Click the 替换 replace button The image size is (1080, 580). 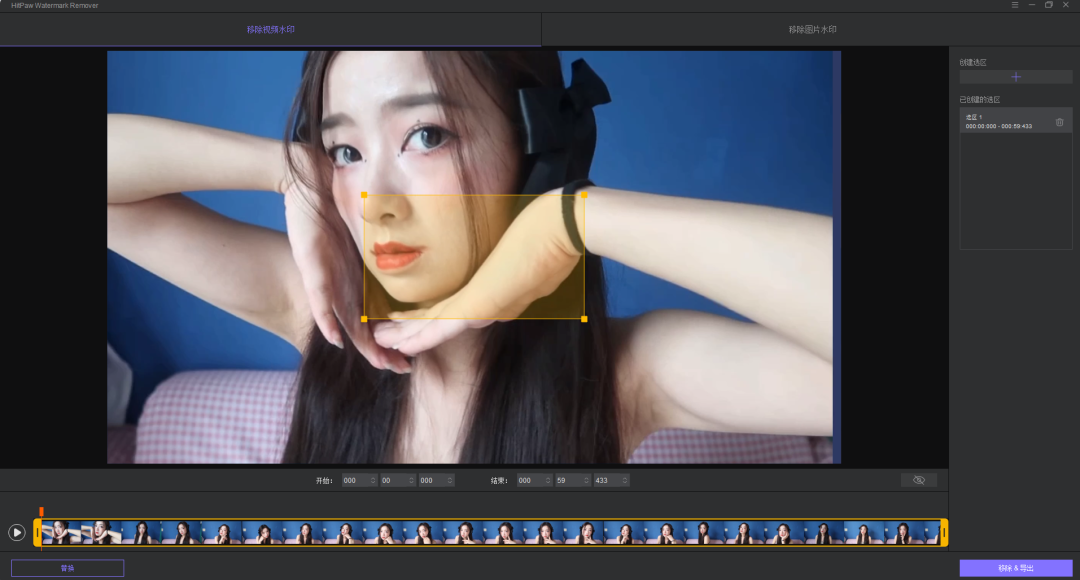(x=68, y=568)
